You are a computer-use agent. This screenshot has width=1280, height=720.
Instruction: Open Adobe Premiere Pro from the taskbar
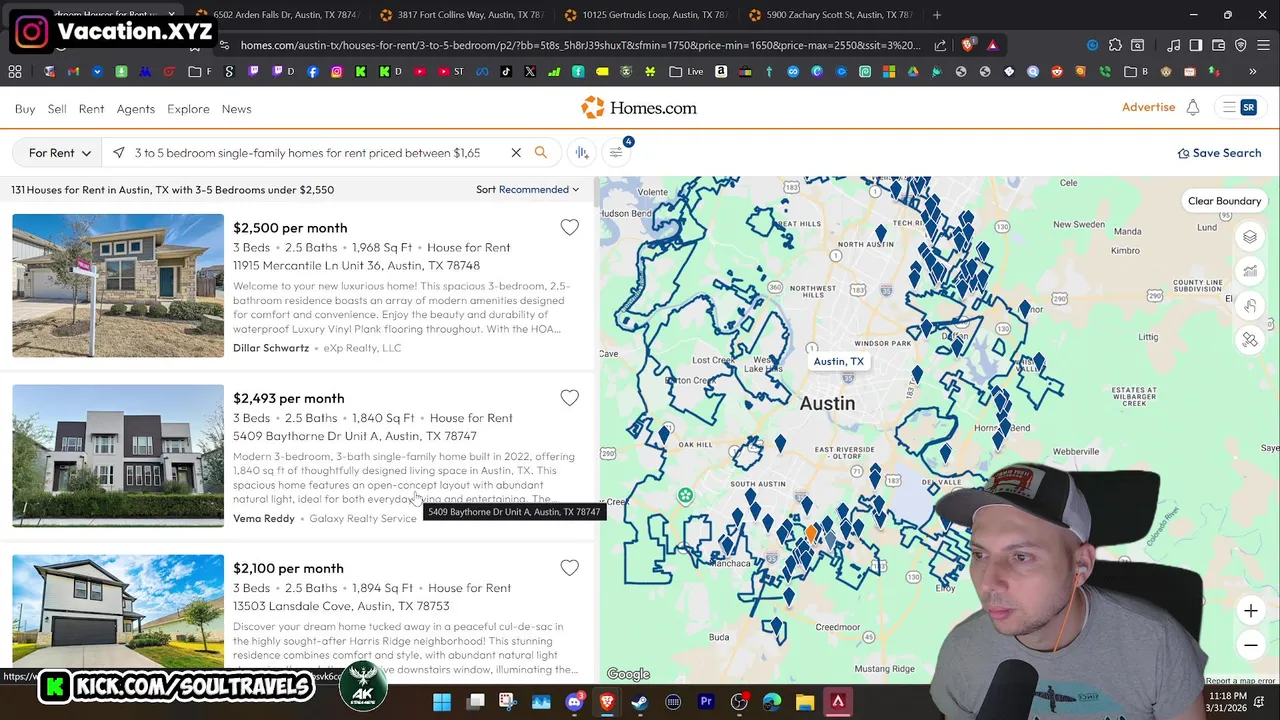(x=706, y=702)
